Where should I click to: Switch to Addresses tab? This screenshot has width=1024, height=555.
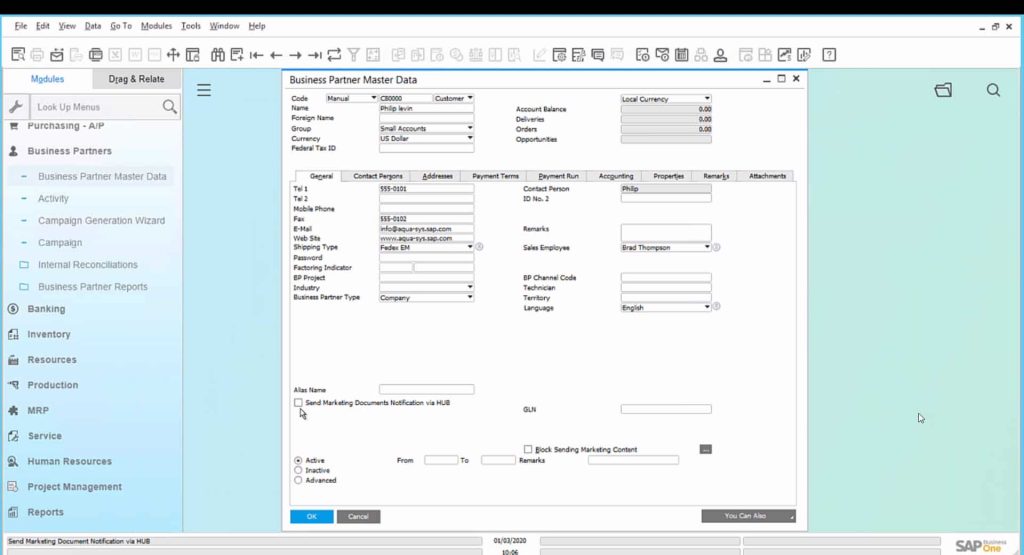[x=437, y=176]
